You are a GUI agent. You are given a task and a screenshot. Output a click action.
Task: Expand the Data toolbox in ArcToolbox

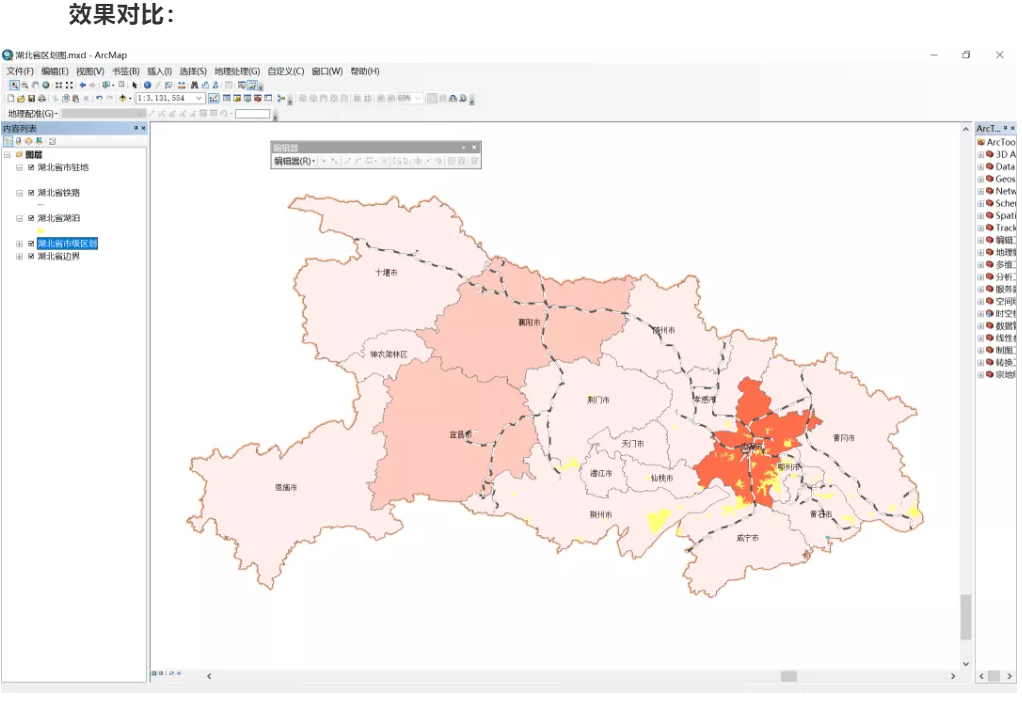click(980, 167)
